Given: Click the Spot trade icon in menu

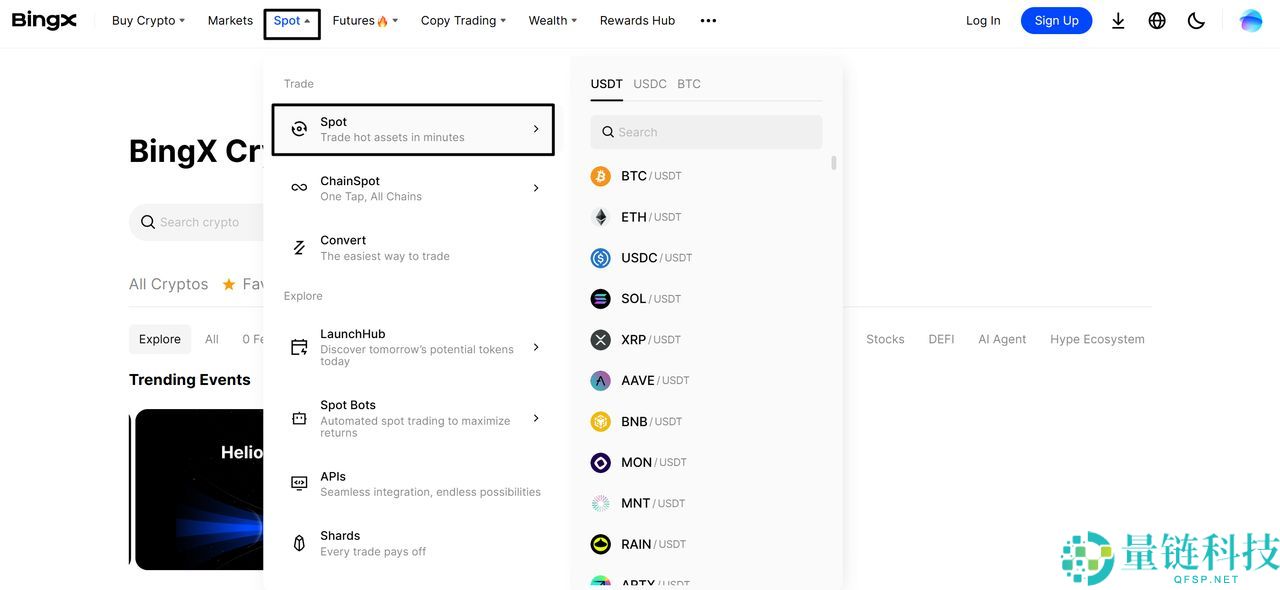Looking at the screenshot, I should pyautogui.click(x=299, y=129).
